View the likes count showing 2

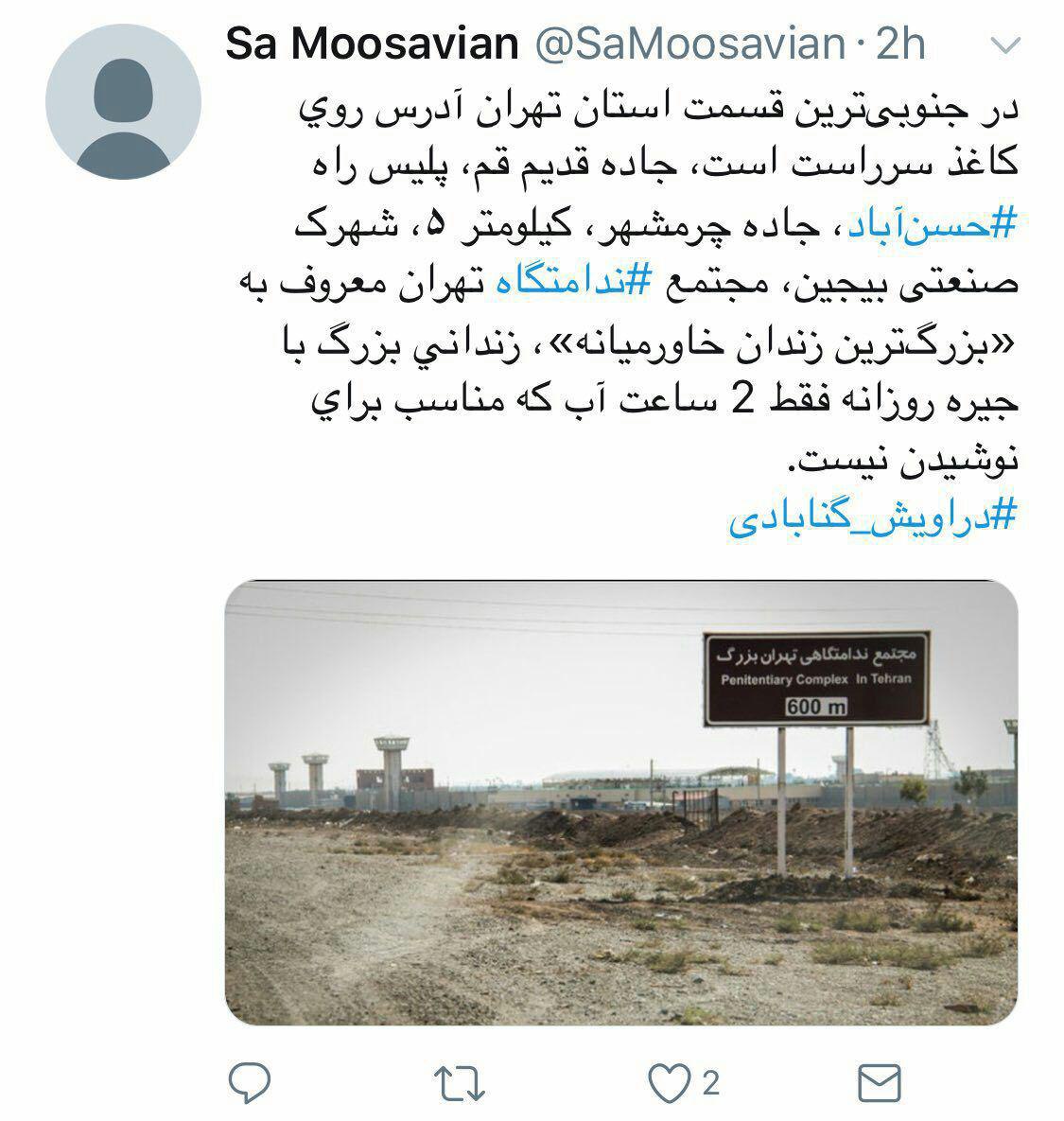click(710, 1083)
